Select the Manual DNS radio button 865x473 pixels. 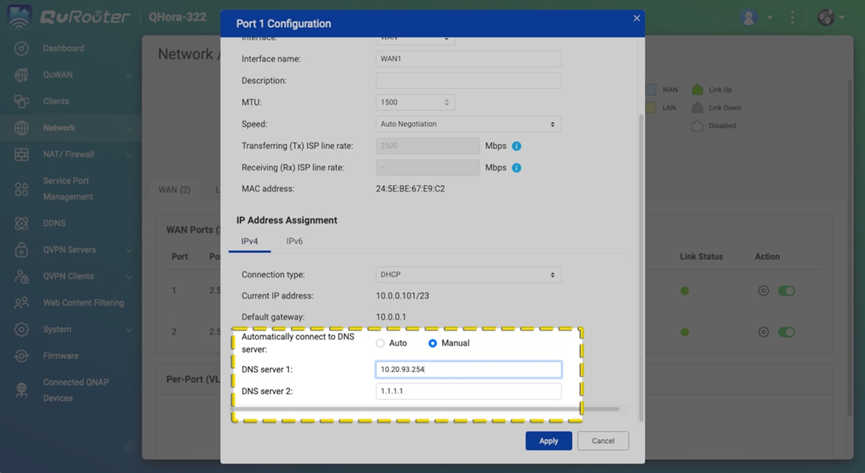point(433,343)
